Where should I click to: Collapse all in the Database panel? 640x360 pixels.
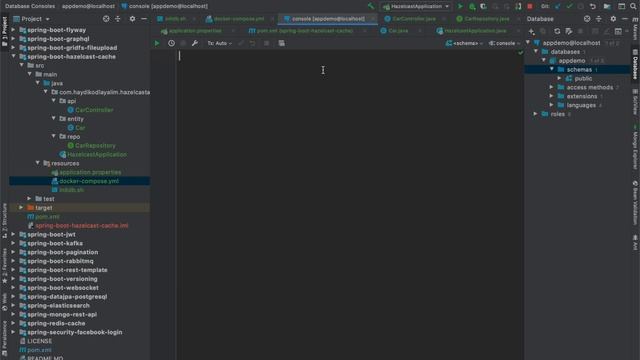point(599,19)
